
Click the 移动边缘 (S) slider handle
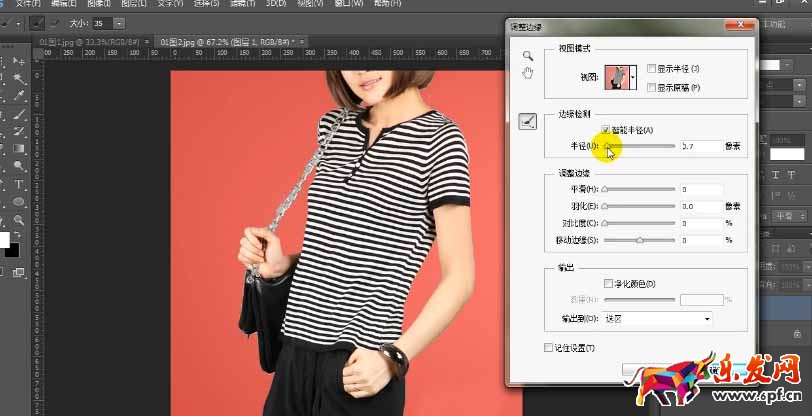640,240
